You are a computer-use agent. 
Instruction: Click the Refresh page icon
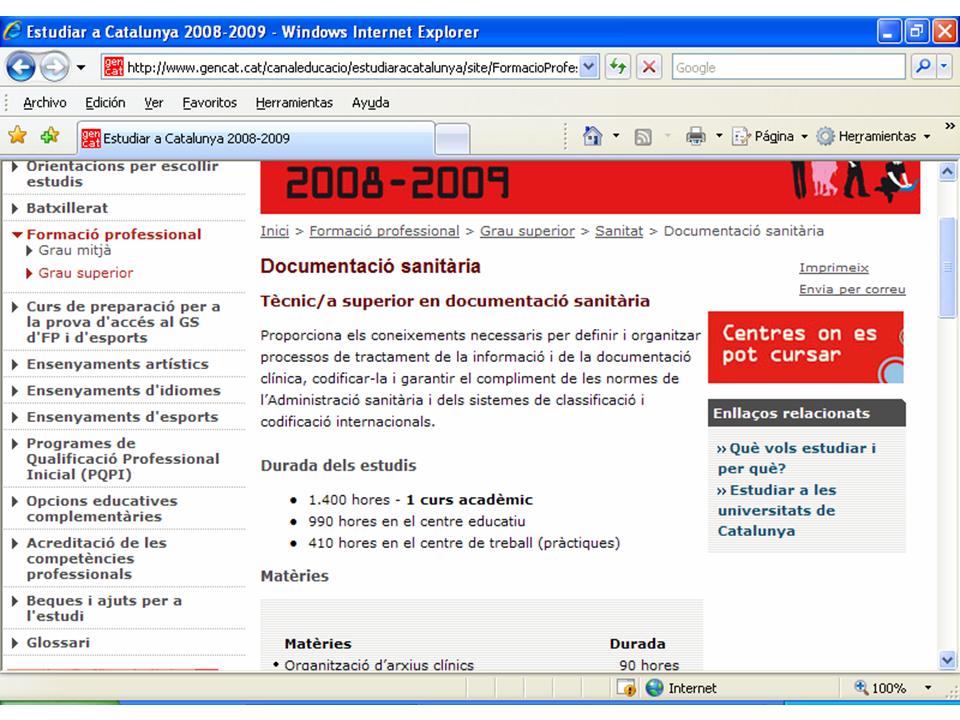tap(618, 67)
